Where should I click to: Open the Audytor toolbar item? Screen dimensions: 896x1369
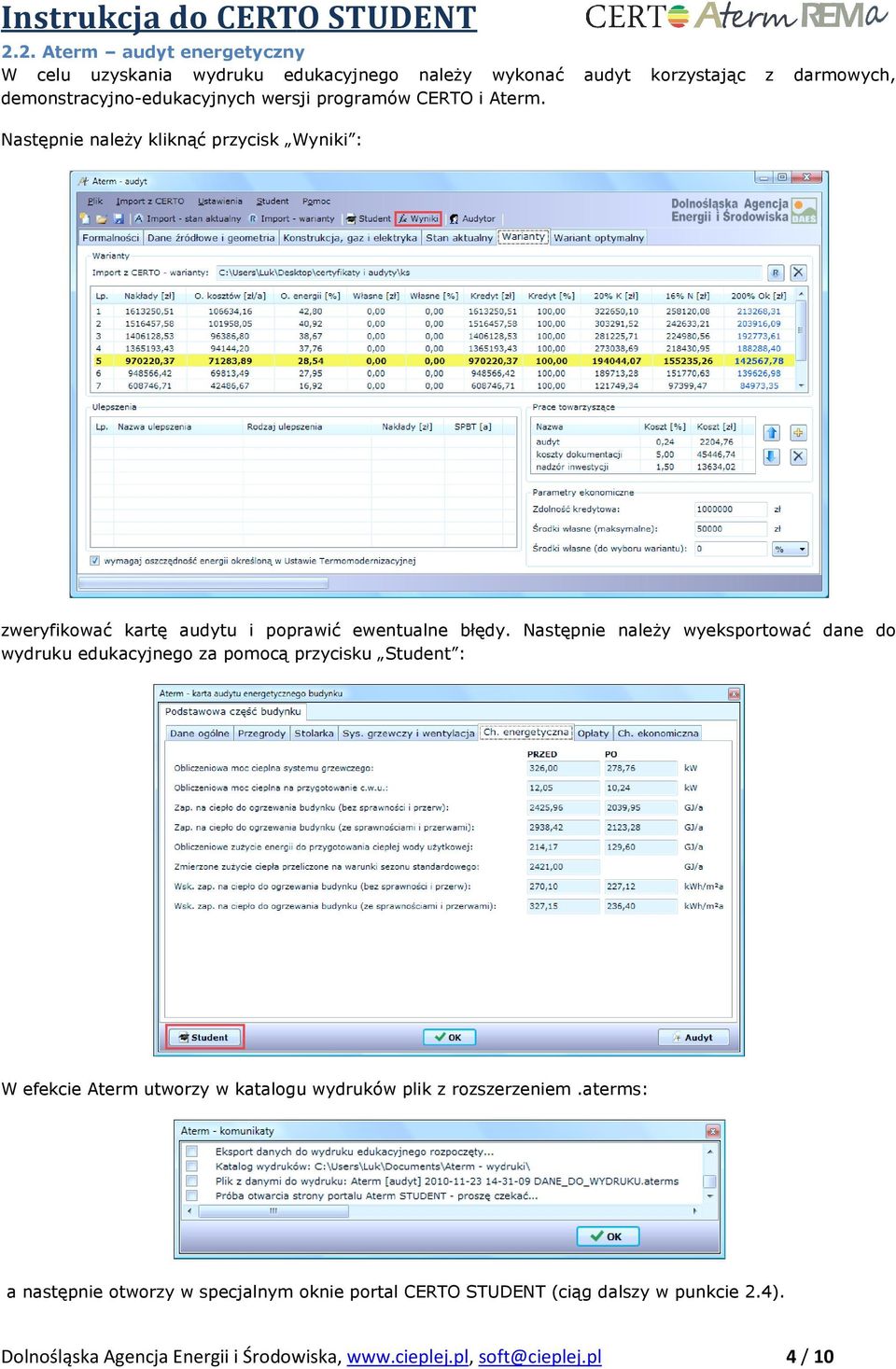click(472, 218)
